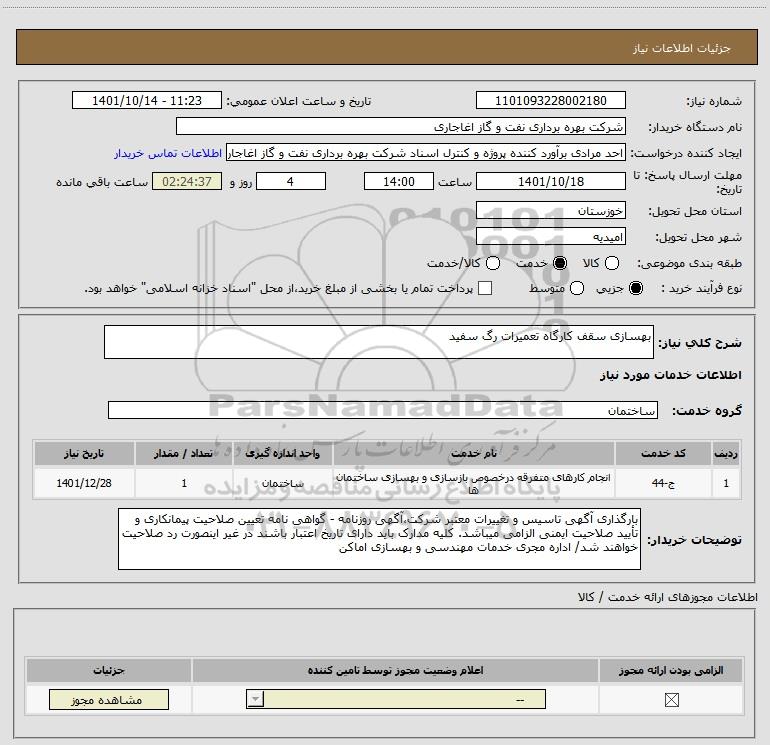770x745 pixels.
Task: Click the need number field 1101093228002180
Action: (x=550, y=100)
